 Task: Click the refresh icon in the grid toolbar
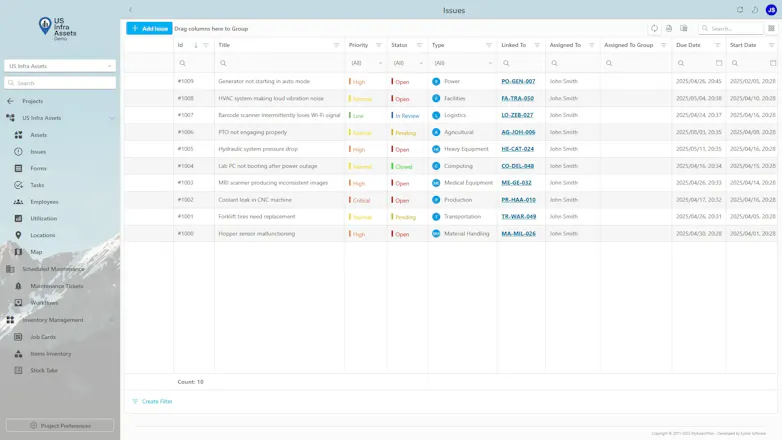pos(654,28)
